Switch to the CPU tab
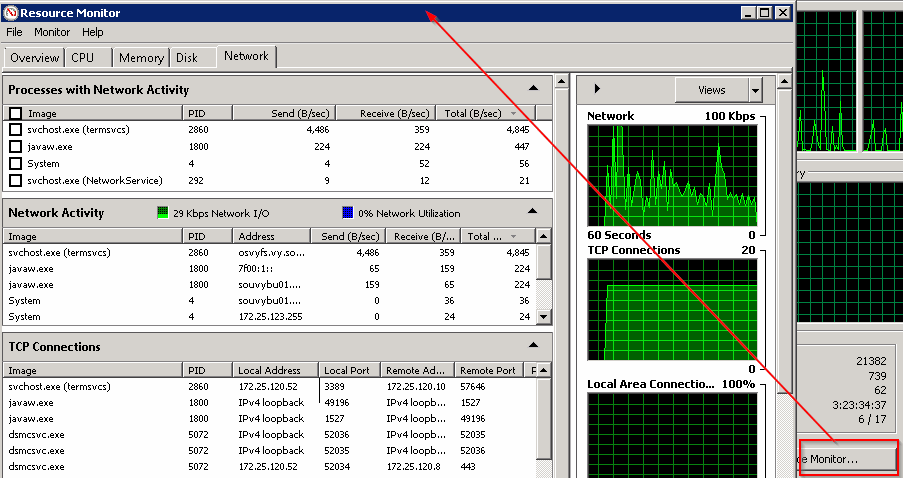The width and height of the screenshot is (903, 478). pos(82,58)
